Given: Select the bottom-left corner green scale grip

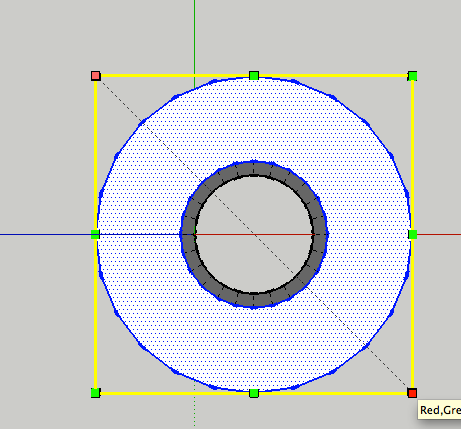Looking at the screenshot, I should [95, 393].
